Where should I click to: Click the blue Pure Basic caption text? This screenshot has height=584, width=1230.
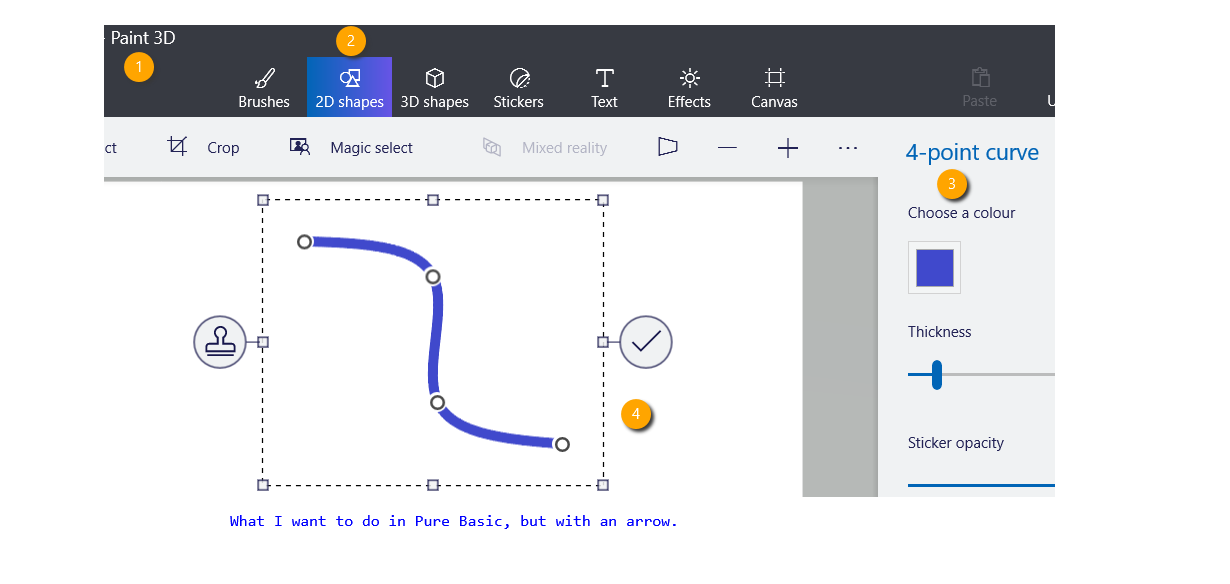[453, 521]
